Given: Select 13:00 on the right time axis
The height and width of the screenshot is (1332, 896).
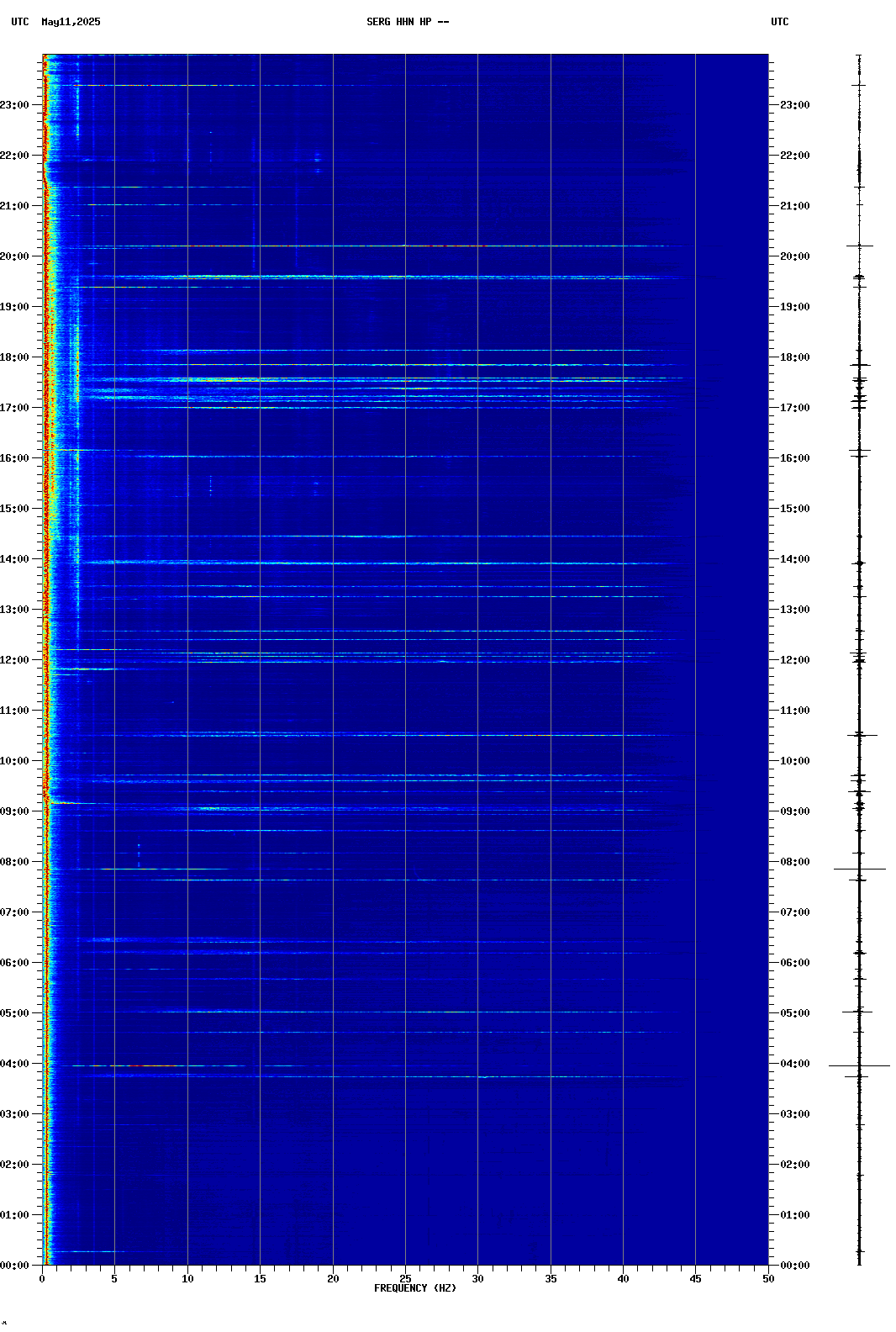Looking at the screenshot, I should click(x=795, y=610).
